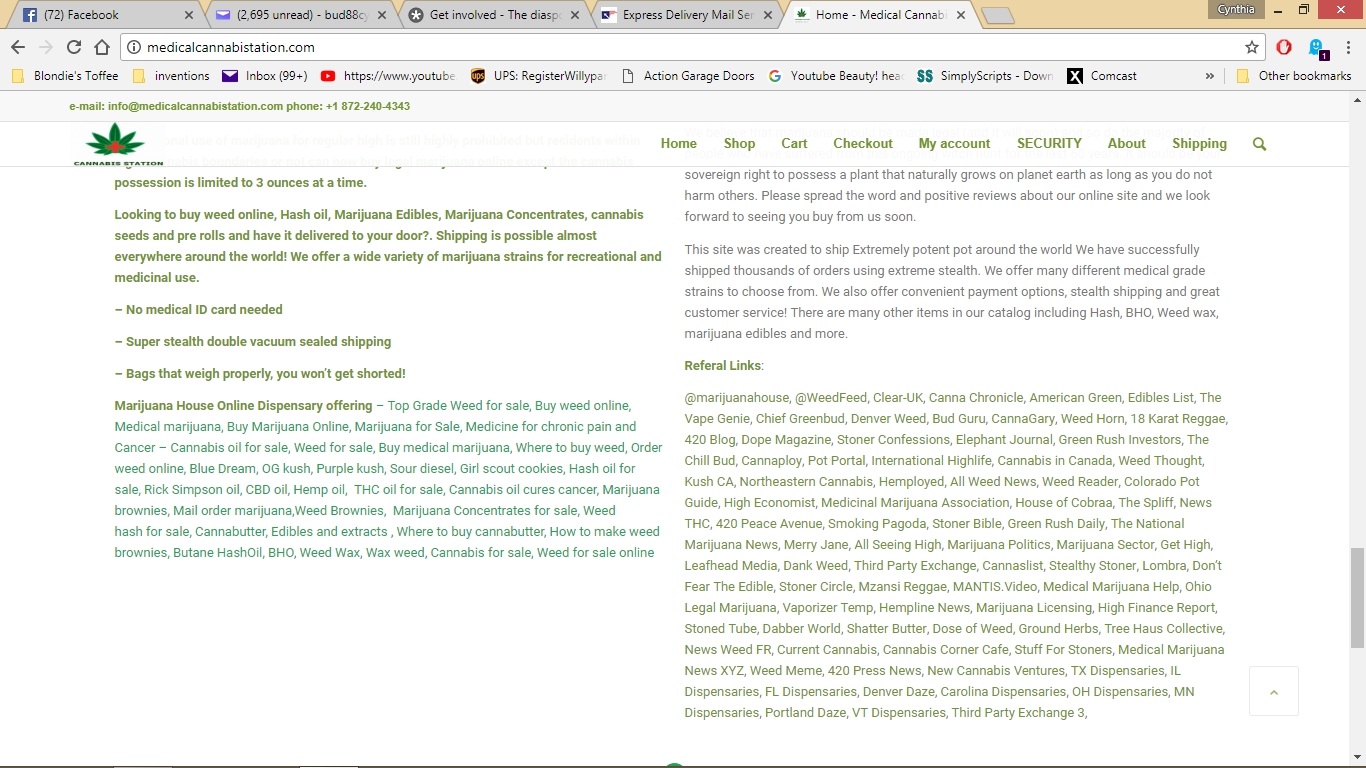Click the Cynthia profile button
Screen dimensions: 1366x768
pyautogui.click(x=1237, y=9)
